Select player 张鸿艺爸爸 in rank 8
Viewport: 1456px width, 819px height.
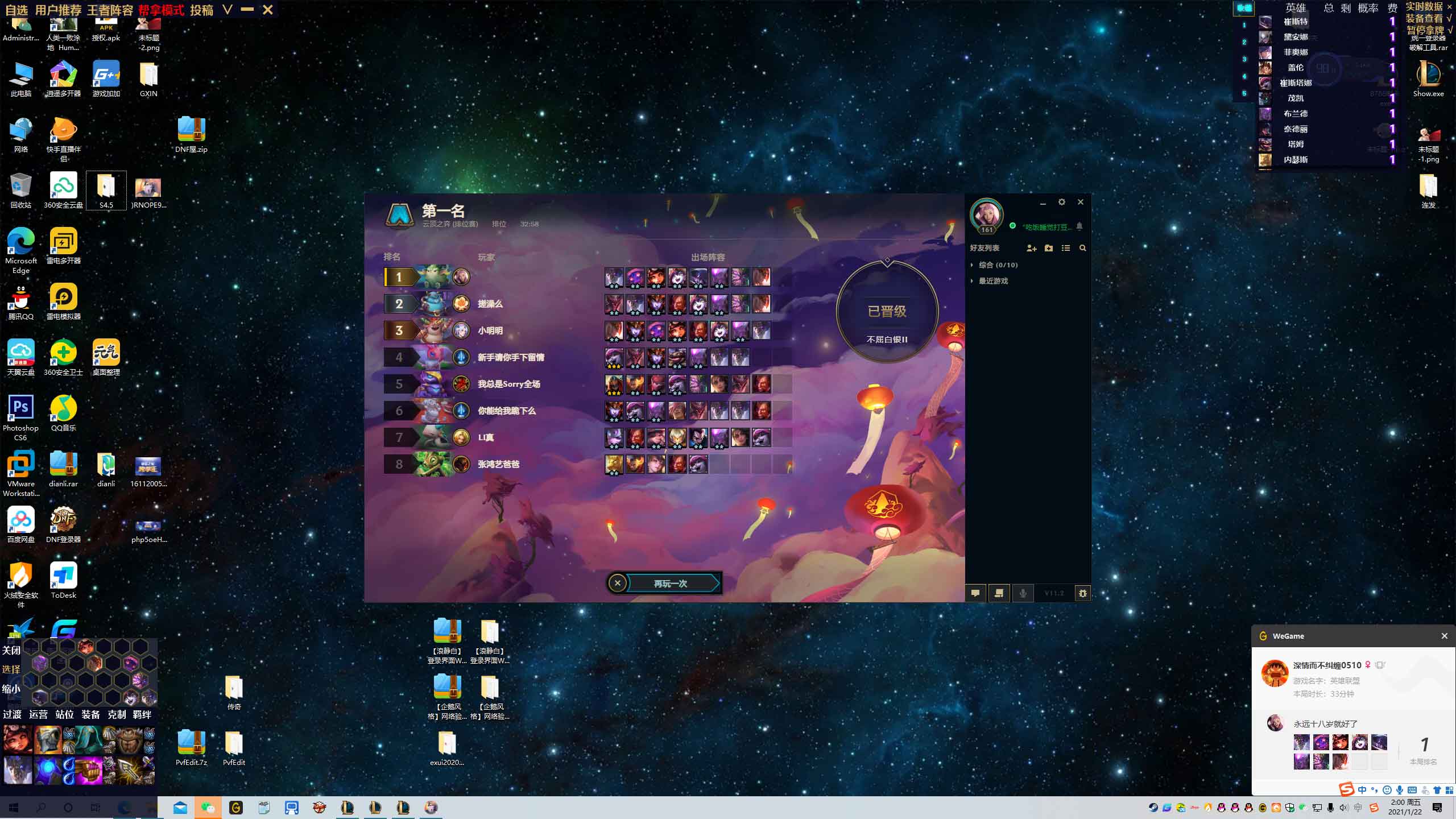[498, 464]
